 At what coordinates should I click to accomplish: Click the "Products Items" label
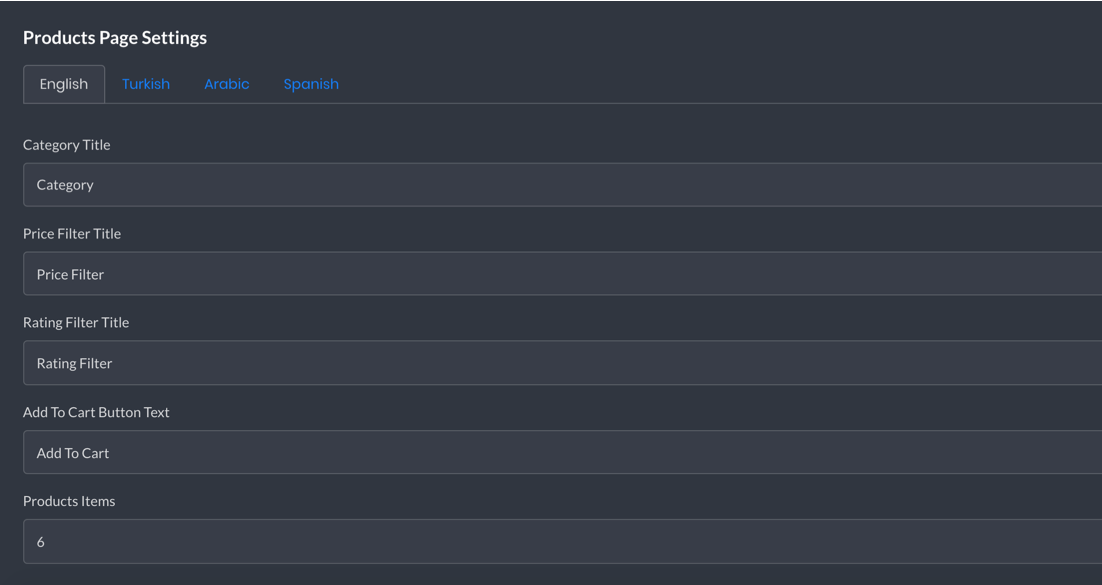click(x=69, y=501)
